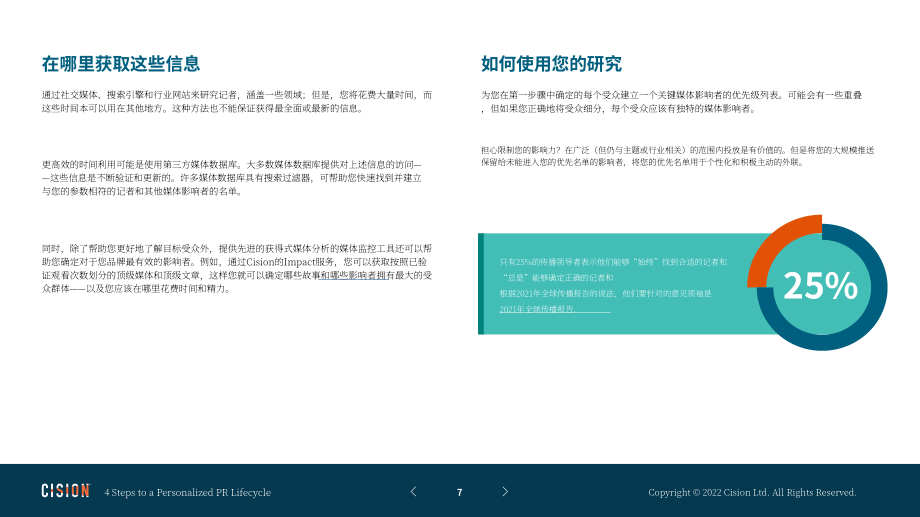Click footer title 4 Steps to a Personalized PR Lifecycle
The height and width of the screenshot is (517, 920).
click(x=188, y=492)
